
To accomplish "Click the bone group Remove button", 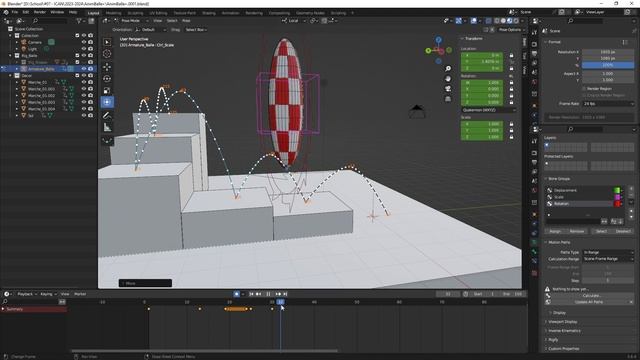I will (x=577, y=231).
